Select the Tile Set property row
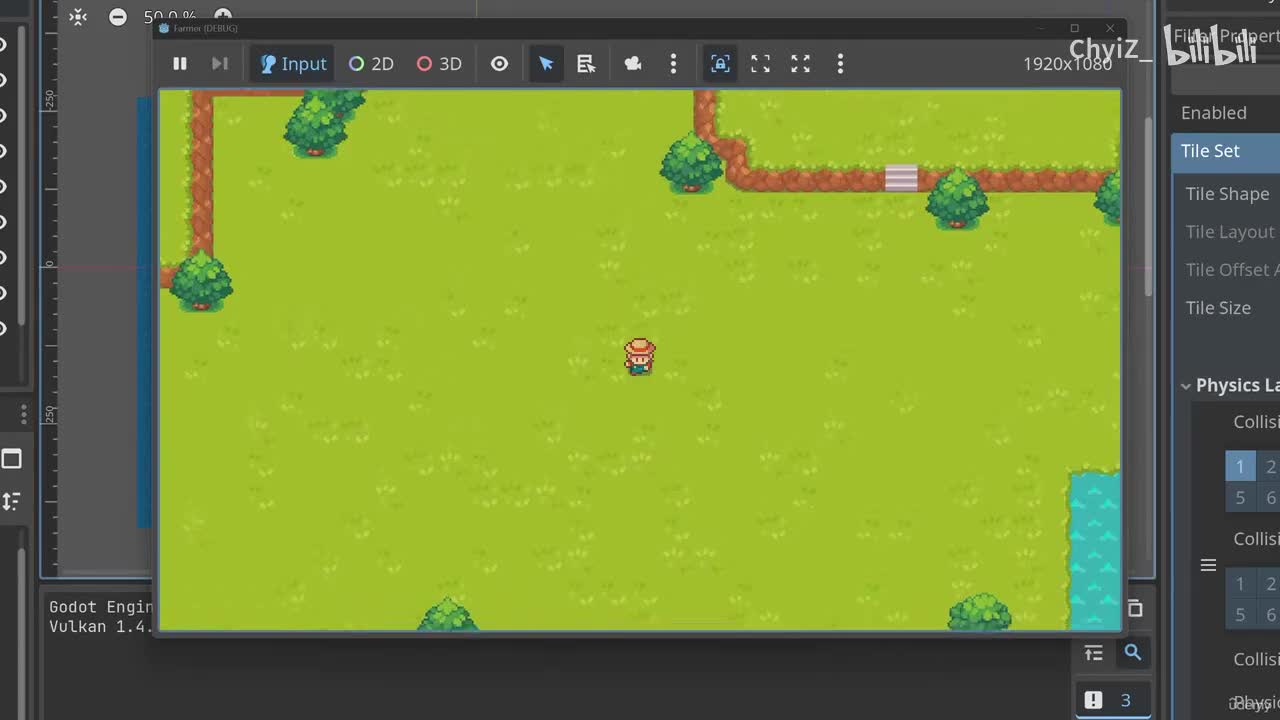 [1226, 151]
